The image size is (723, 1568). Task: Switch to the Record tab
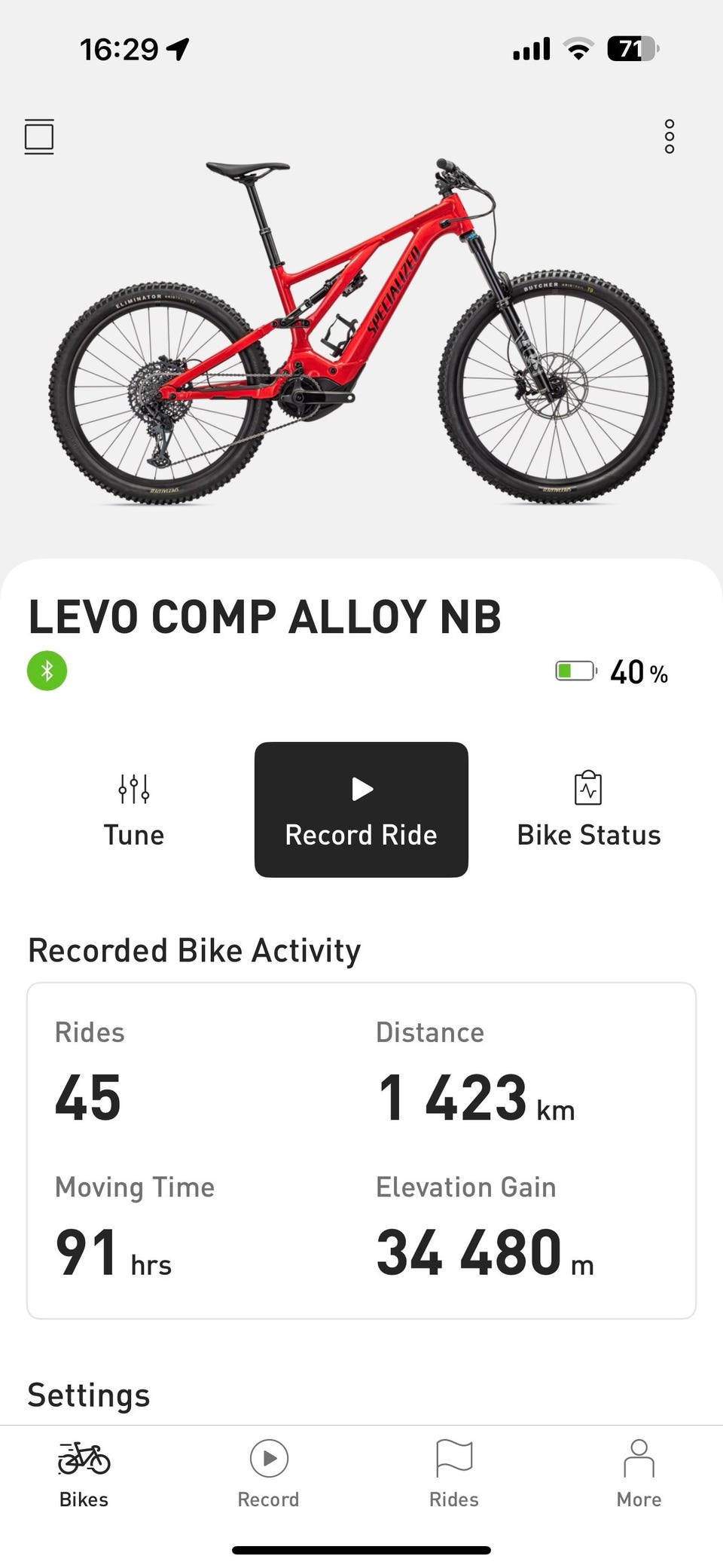[269, 1472]
